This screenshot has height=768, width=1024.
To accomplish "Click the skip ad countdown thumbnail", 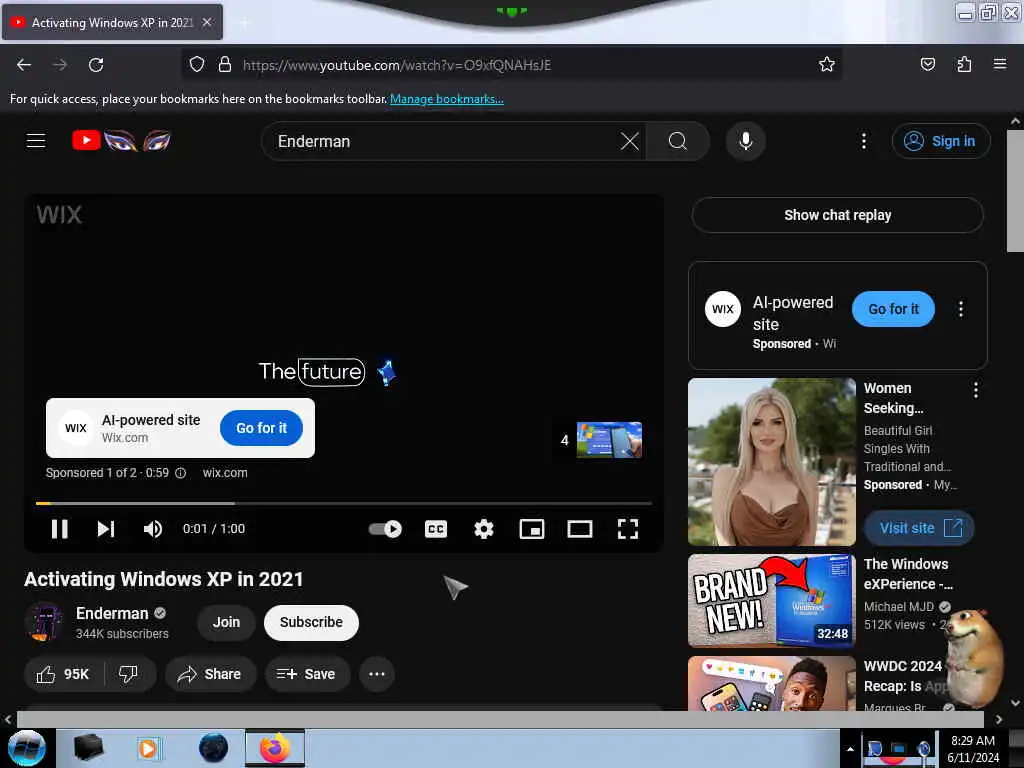I will 609,440.
